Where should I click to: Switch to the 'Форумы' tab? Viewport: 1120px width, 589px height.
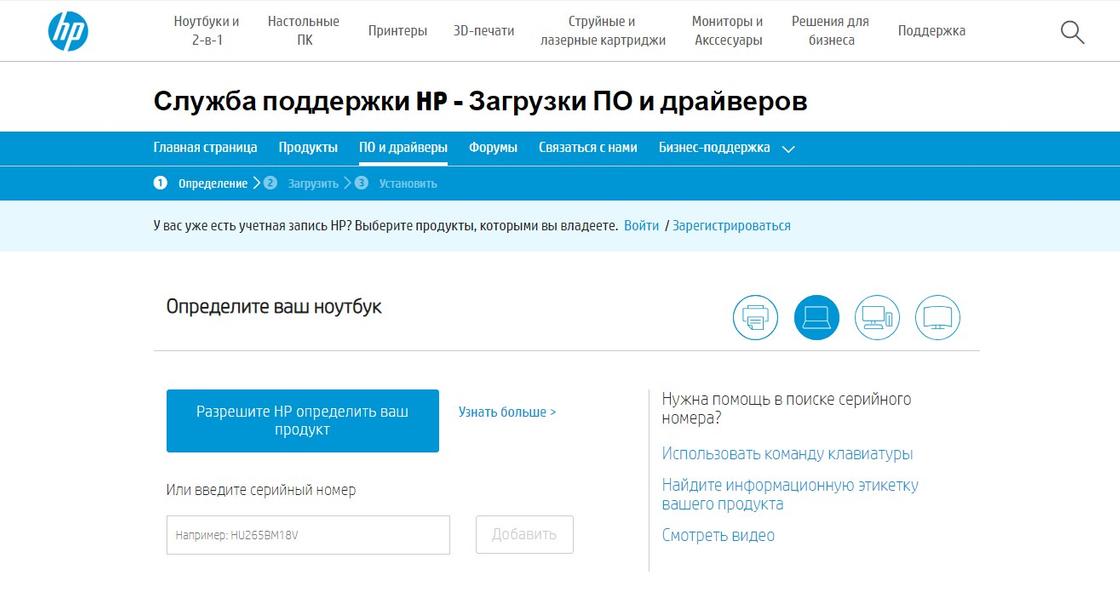tap(493, 147)
